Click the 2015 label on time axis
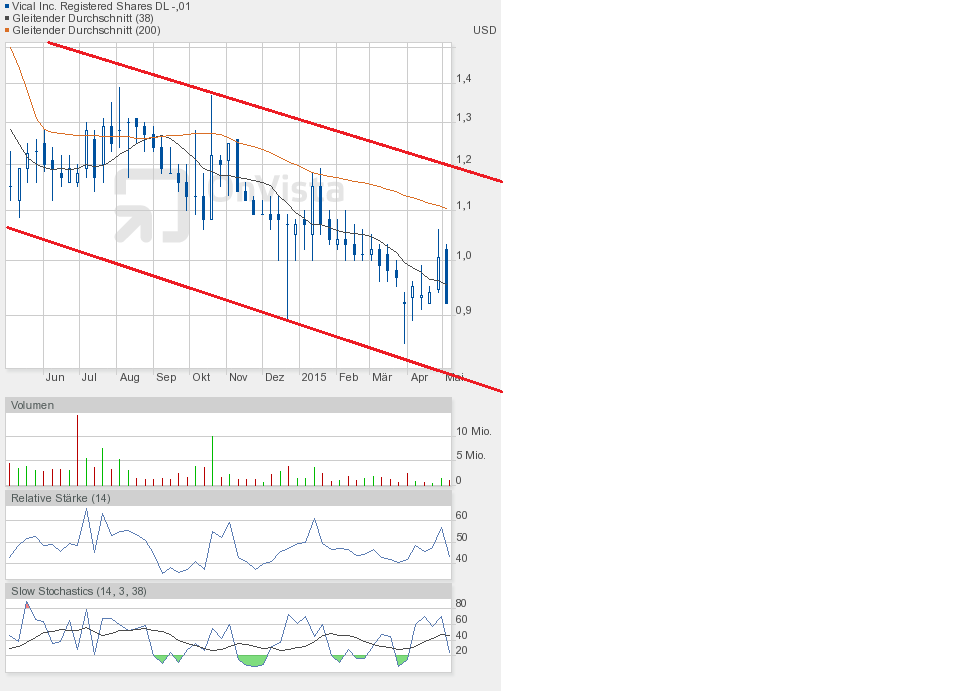The width and height of the screenshot is (960, 691). [x=314, y=377]
